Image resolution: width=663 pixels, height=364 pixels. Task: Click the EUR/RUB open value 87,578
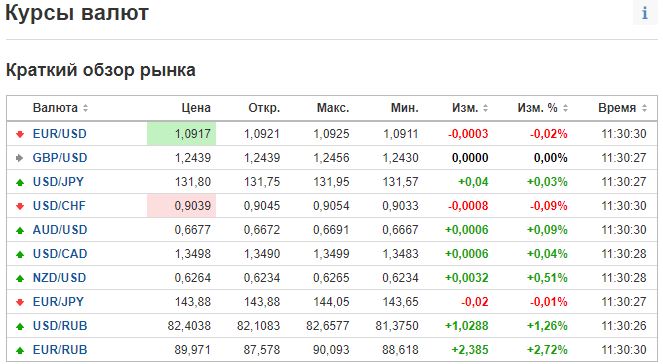[262, 350]
